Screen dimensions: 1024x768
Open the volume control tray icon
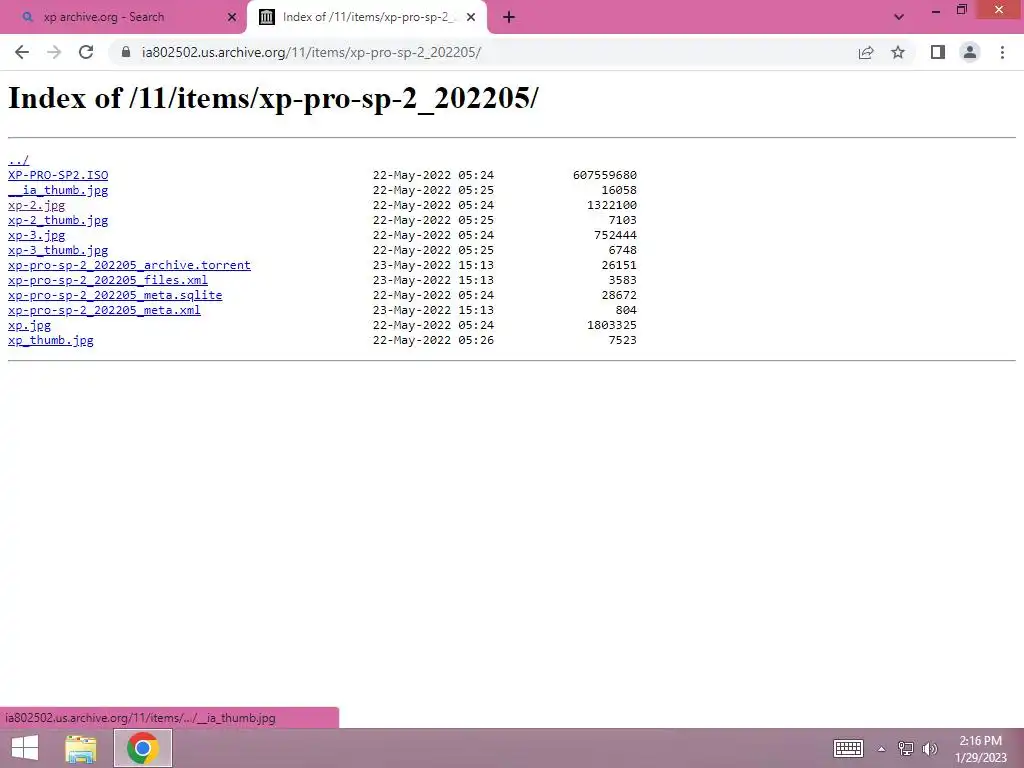(930, 748)
